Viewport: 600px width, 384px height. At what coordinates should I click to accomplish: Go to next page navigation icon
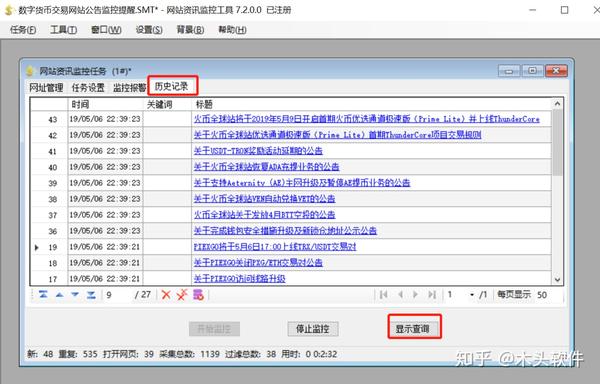pyautogui.click(x=416, y=295)
